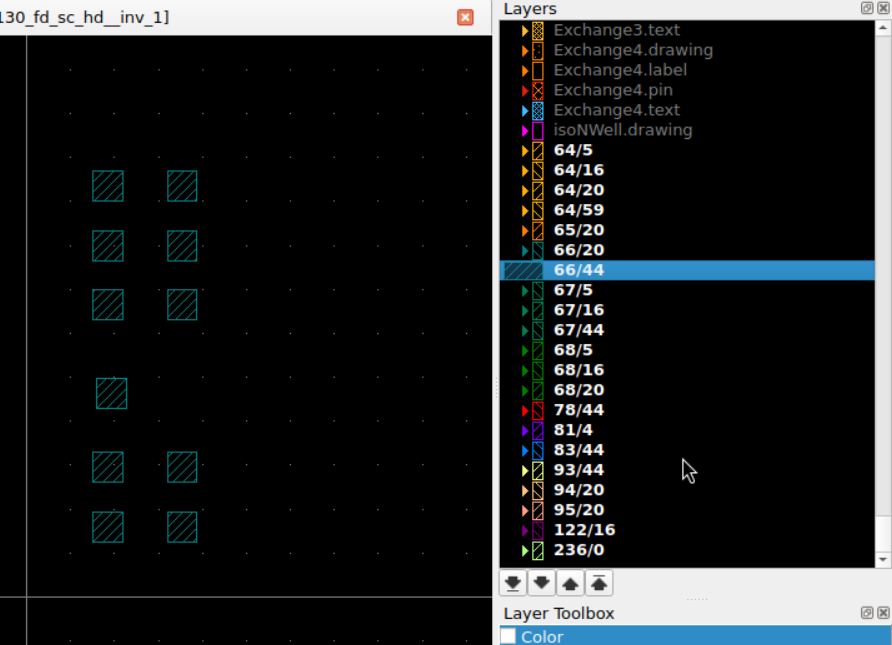Click the 236/0 layer pattern swatch
This screenshot has width=892, height=645.
[x=537, y=550]
